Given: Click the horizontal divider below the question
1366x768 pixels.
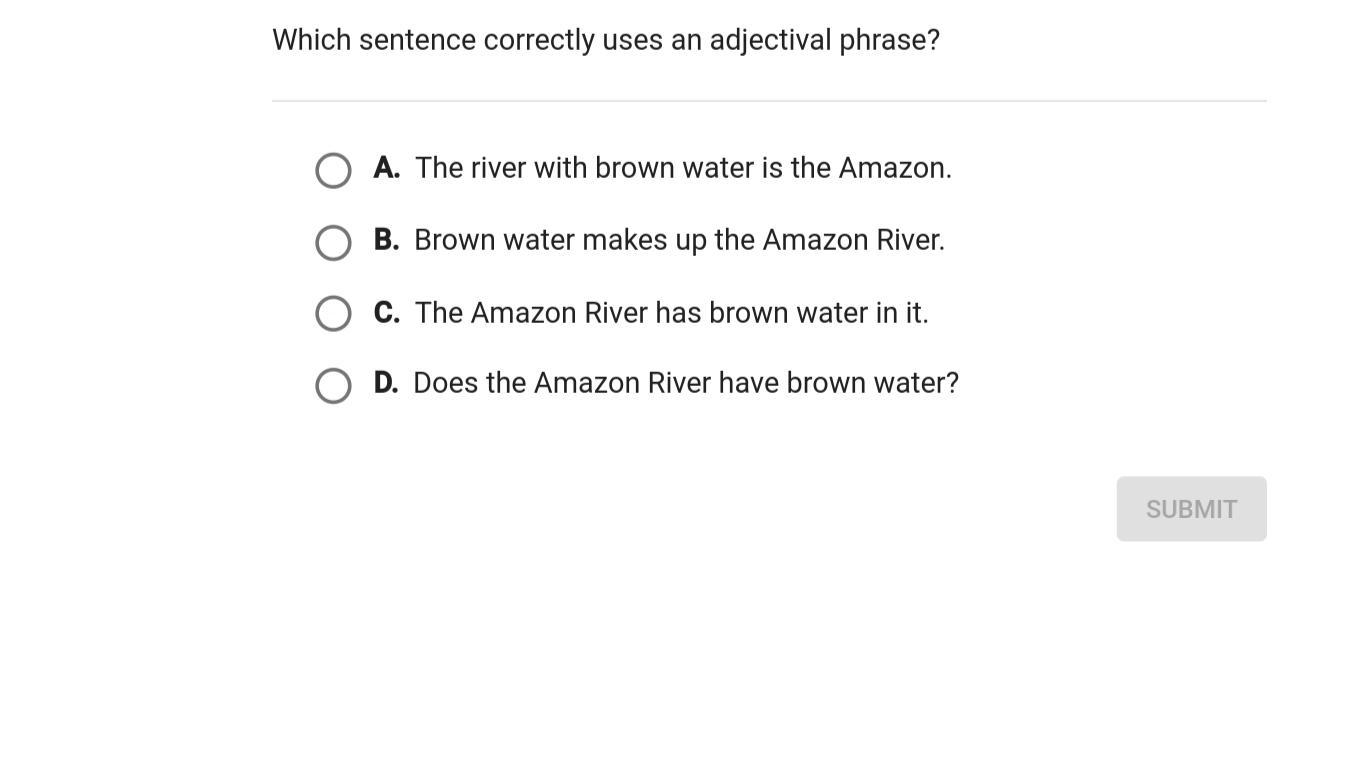Looking at the screenshot, I should click(768, 101).
